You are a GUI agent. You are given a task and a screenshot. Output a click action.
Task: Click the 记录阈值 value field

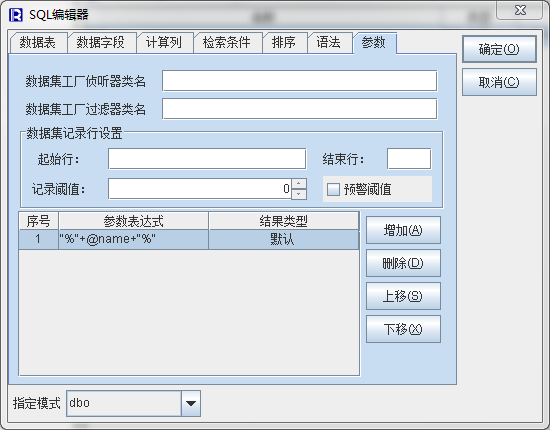(x=200, y=189)
